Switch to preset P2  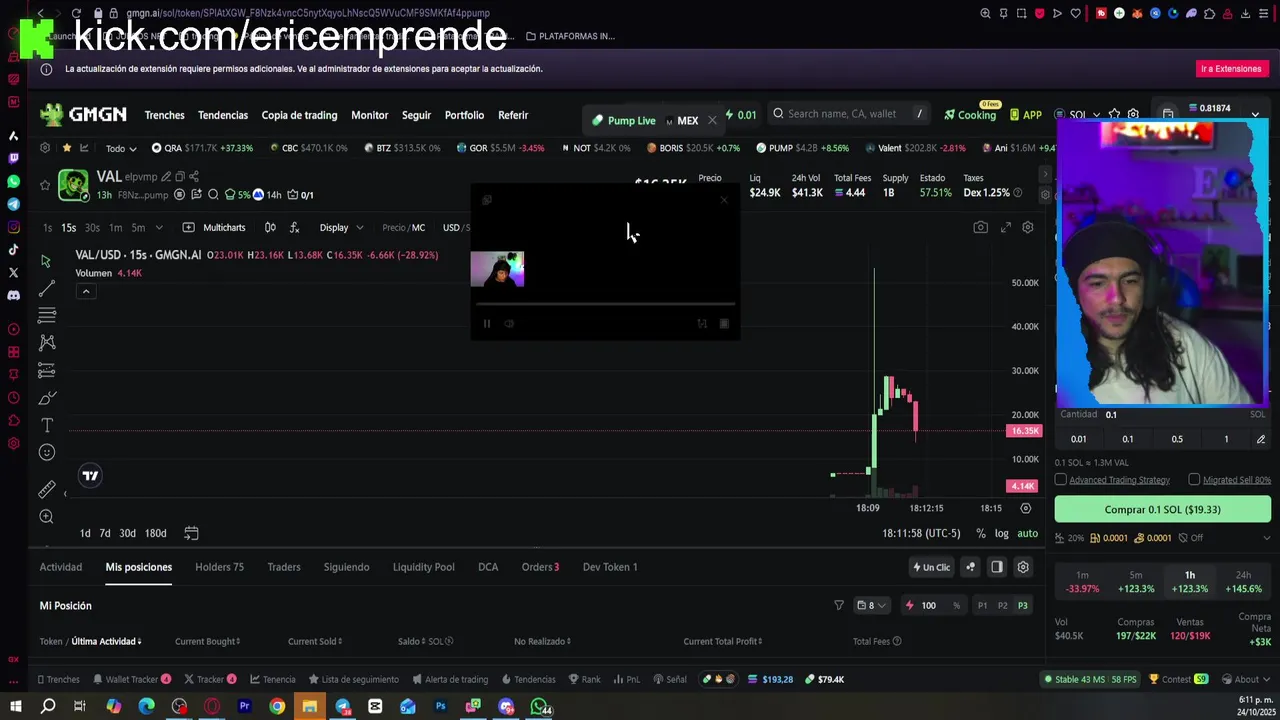click(x=1002, y=606)
